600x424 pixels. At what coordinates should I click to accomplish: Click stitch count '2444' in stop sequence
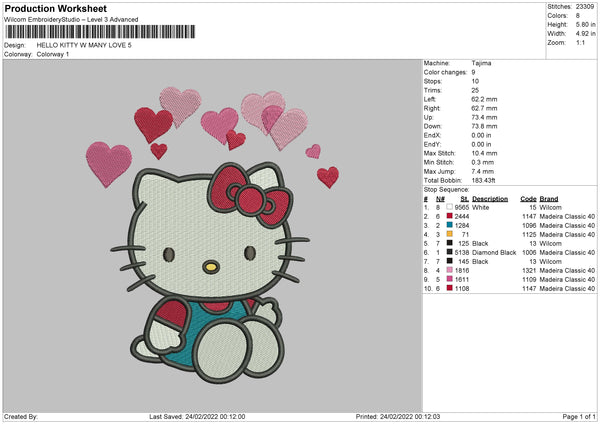[x=461, y=217]
